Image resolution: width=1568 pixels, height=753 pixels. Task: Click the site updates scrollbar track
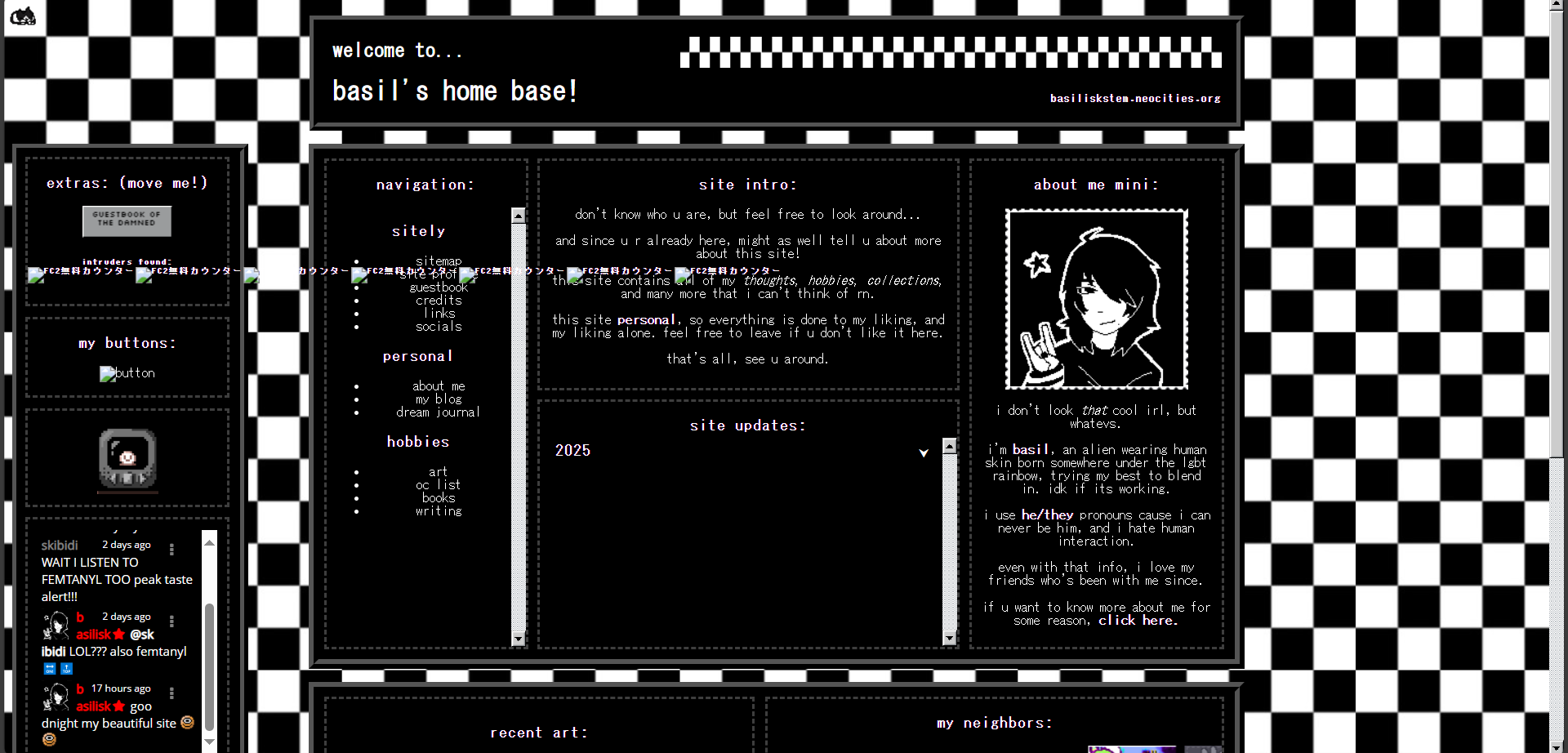click(x=949, y=542)
